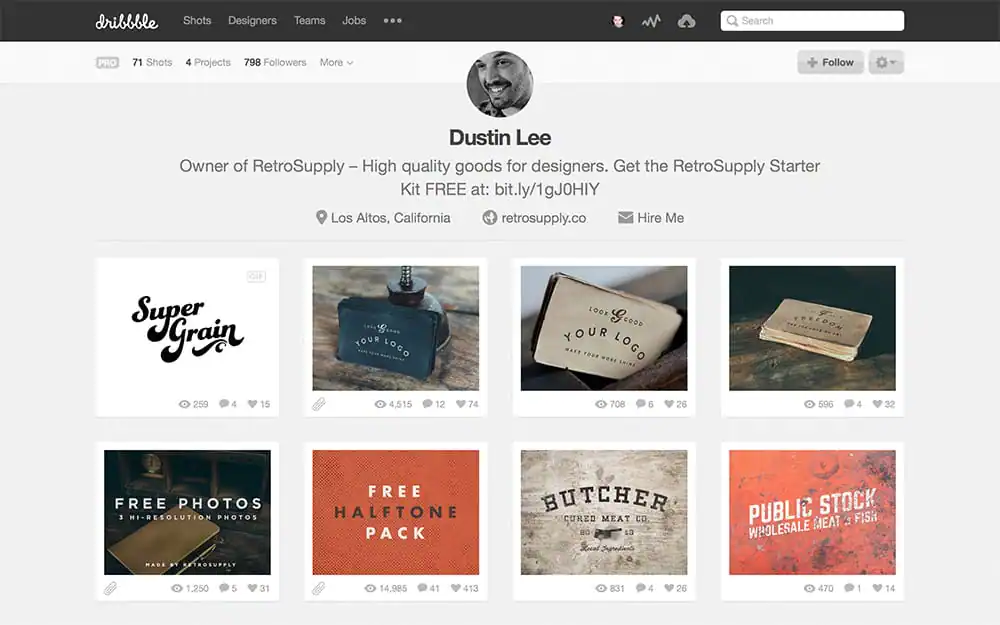The image size is (1000, 625).
Task: Open the Designers menu item
Action: (x=253, y=20)
